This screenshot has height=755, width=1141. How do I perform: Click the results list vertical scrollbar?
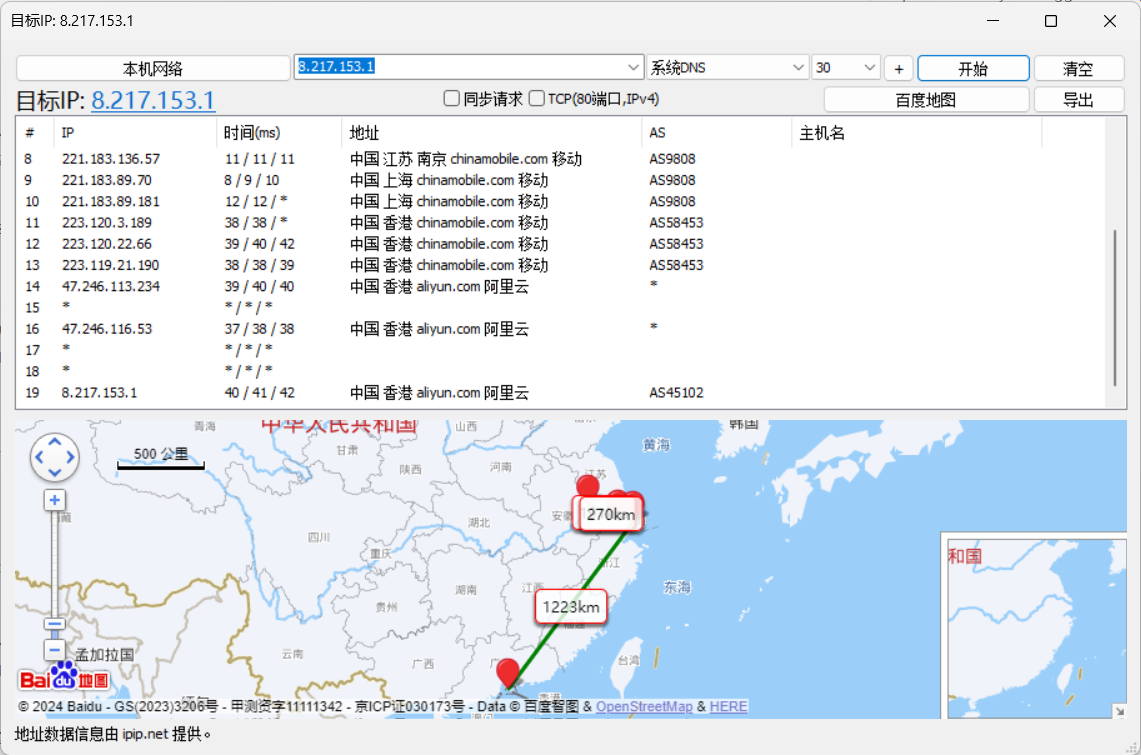1115,307
